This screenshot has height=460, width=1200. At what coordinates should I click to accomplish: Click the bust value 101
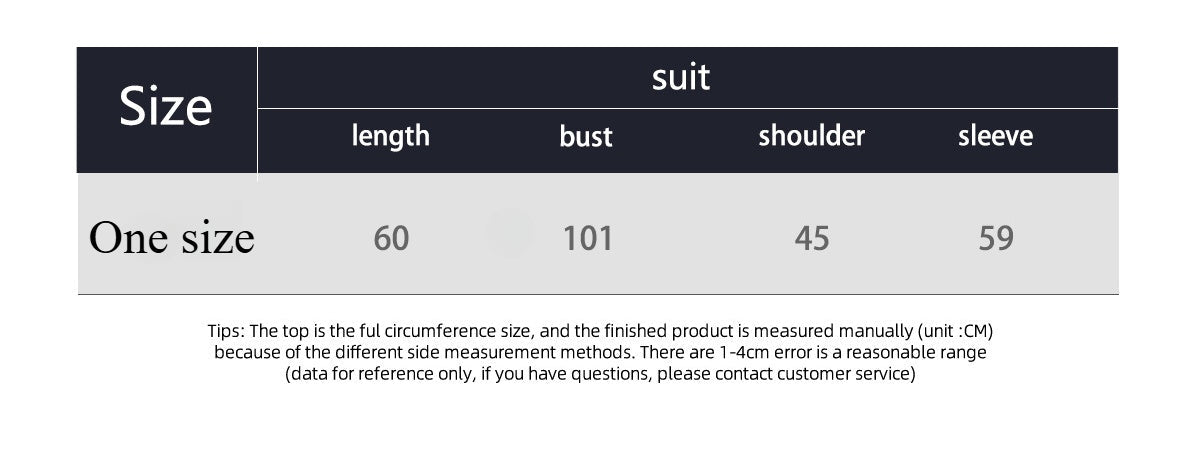tap(588, 239)
